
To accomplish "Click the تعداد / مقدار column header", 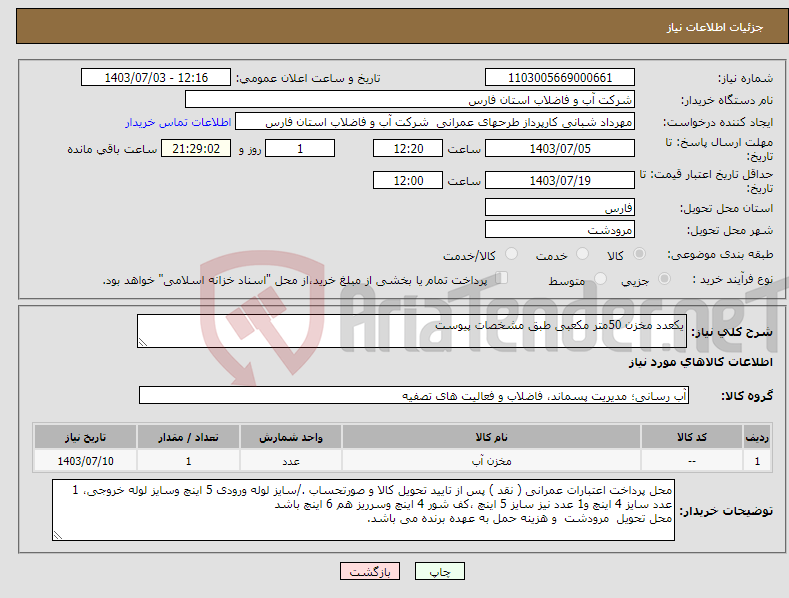I will 188,437.
